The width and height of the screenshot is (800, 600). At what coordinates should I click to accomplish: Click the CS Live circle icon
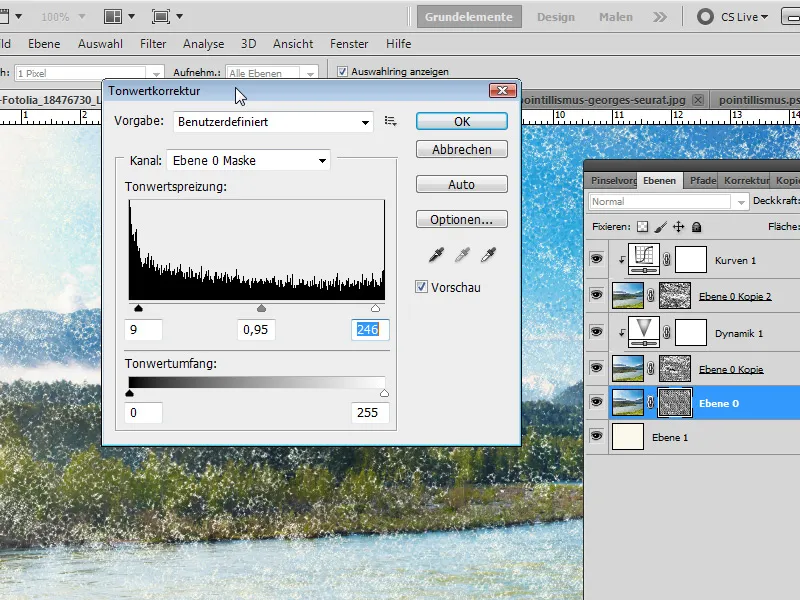pos(705,17)
